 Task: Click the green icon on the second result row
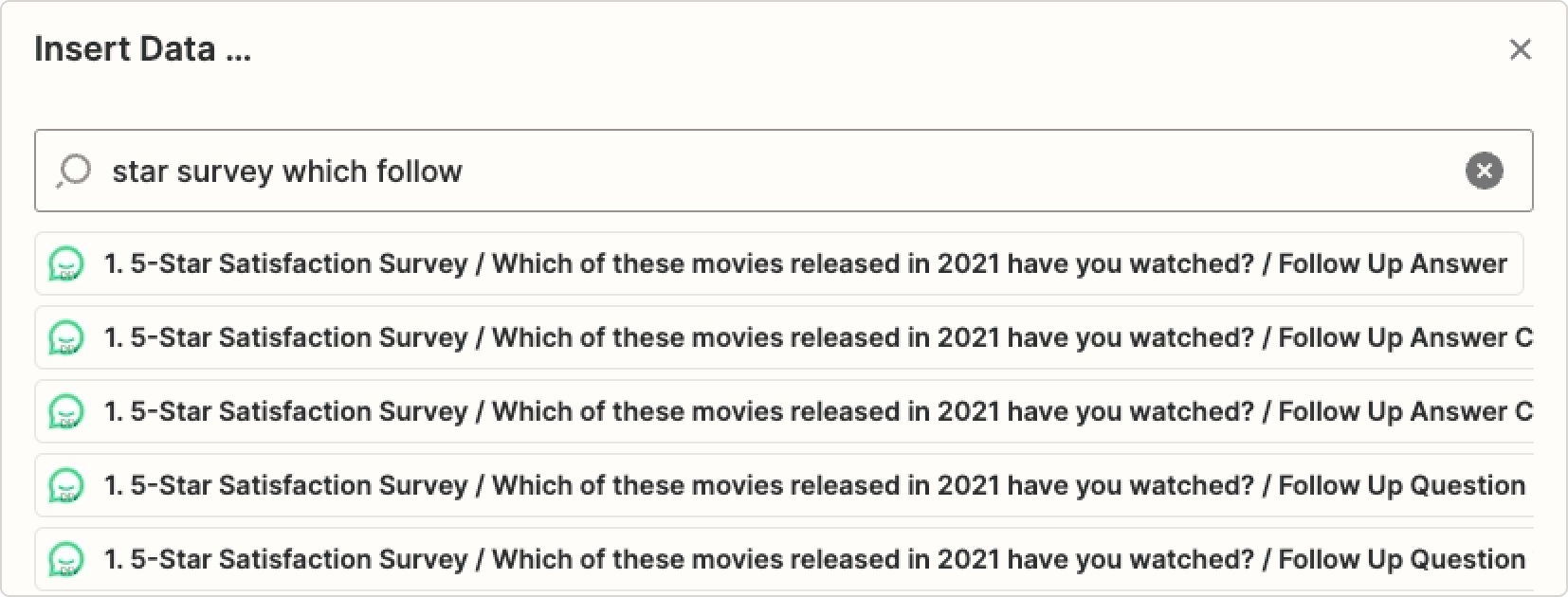click(66, 338)
